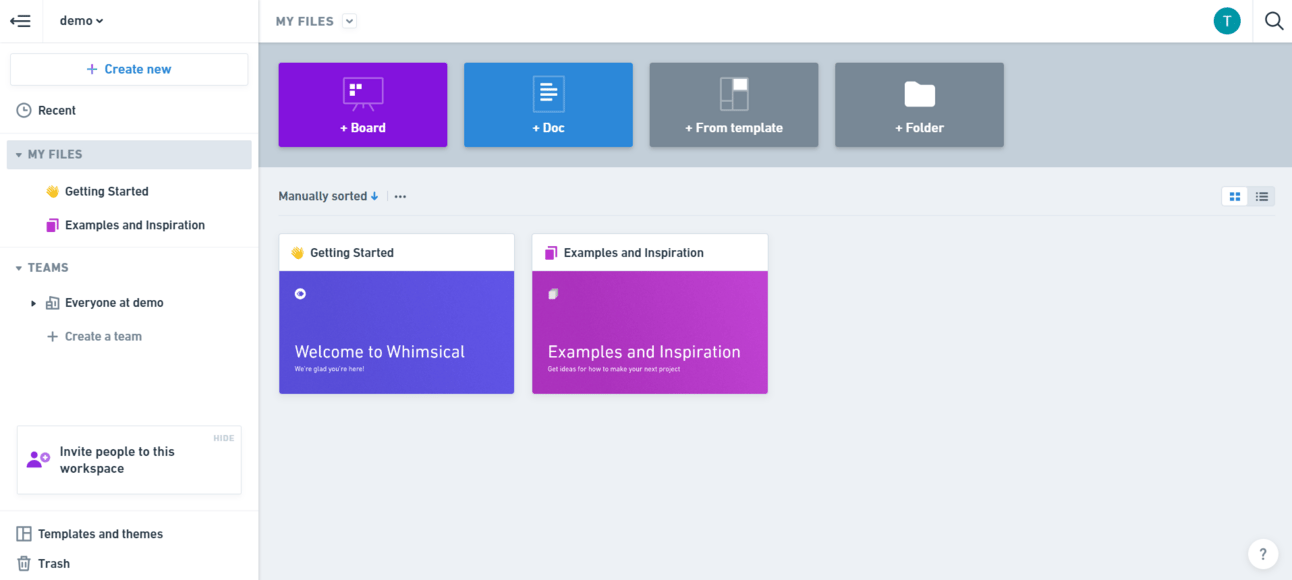
Task: Collapse the sidebar with the arrow icon
Action: (20, 21)
